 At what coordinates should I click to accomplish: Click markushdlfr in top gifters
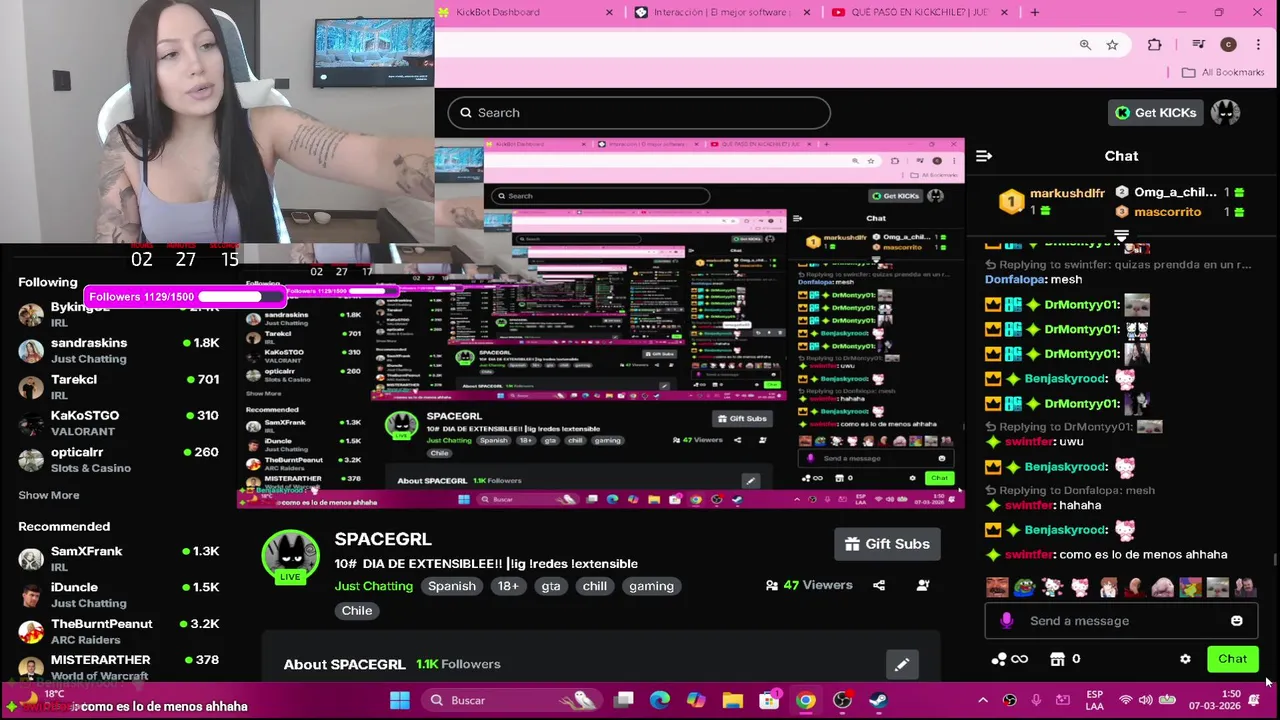(x=1067, y=193)
